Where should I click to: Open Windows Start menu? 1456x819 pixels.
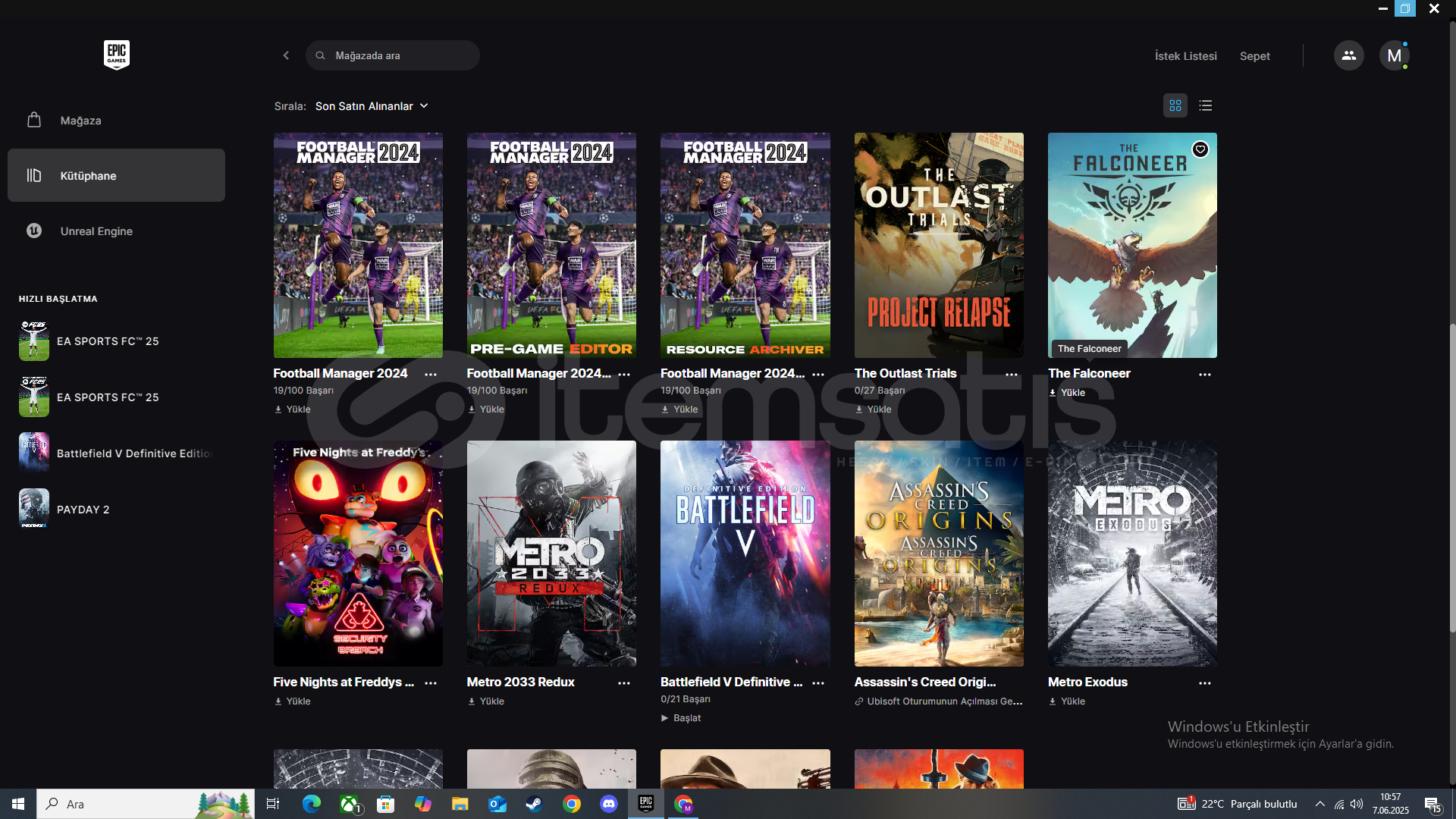[18, 804]
